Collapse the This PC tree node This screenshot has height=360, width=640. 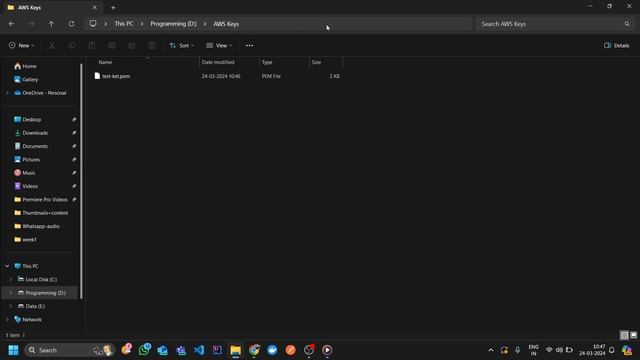pos(7,266)
